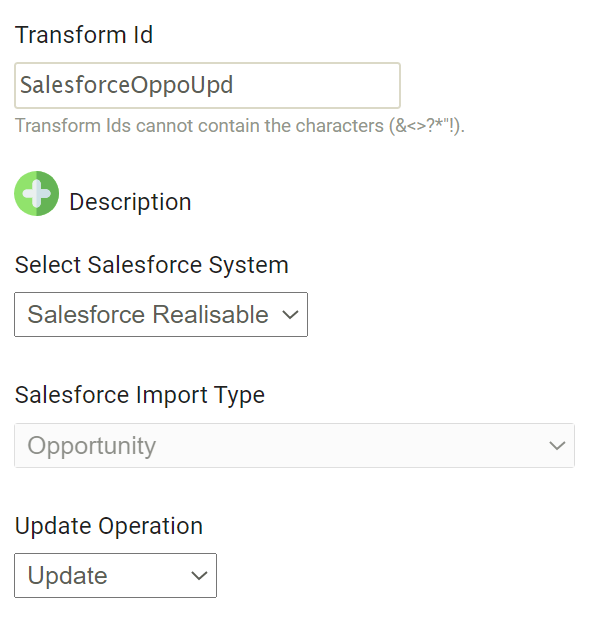Click the Transform Ids character restriction hint

pyautogui.click(x=240, y=126)
